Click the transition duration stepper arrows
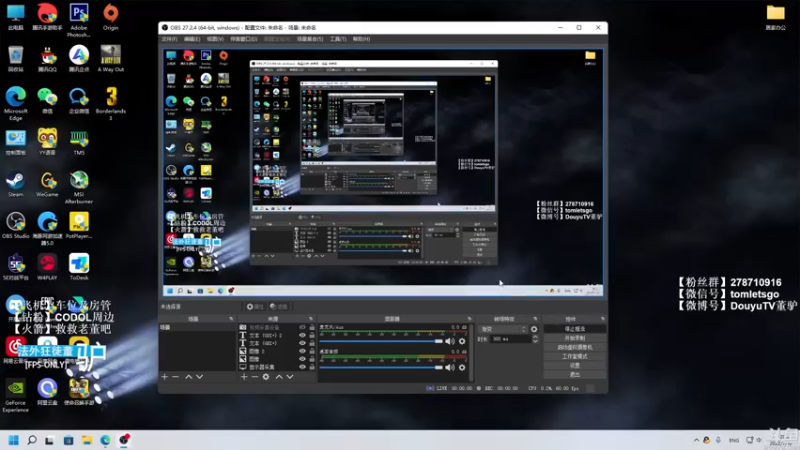 tap(535, 339)
